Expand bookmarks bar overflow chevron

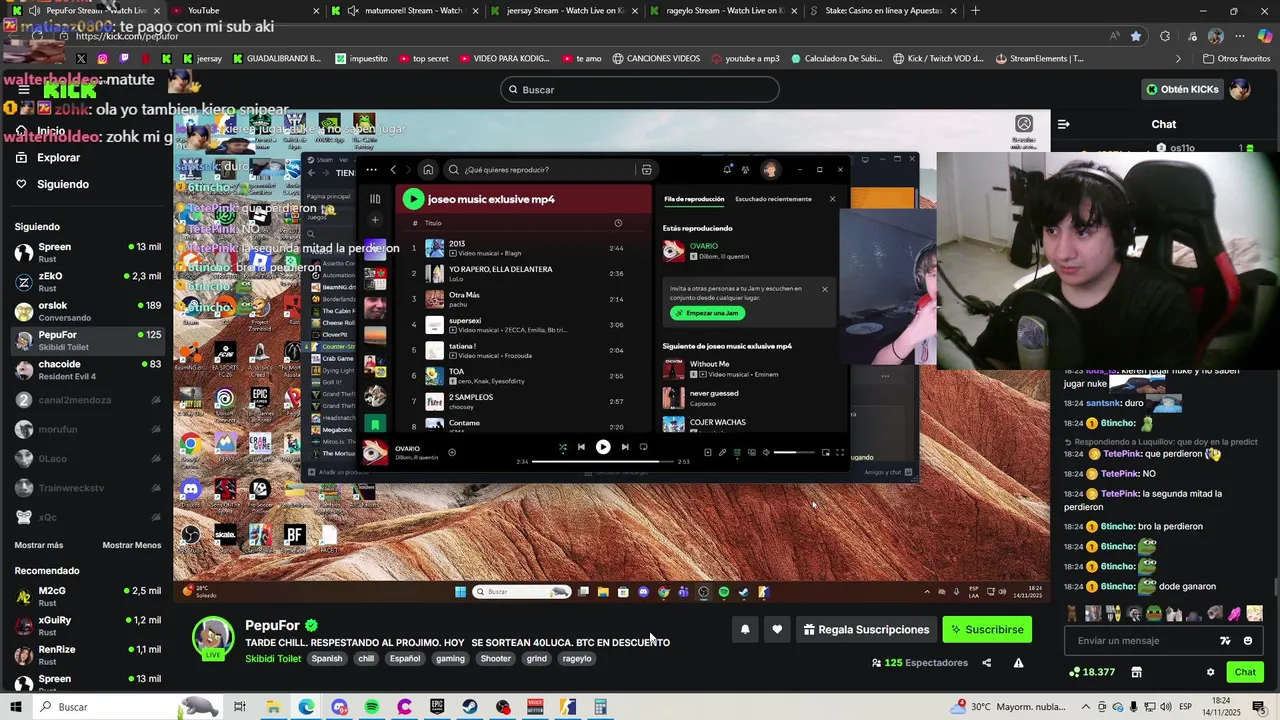coord(1178,58)
